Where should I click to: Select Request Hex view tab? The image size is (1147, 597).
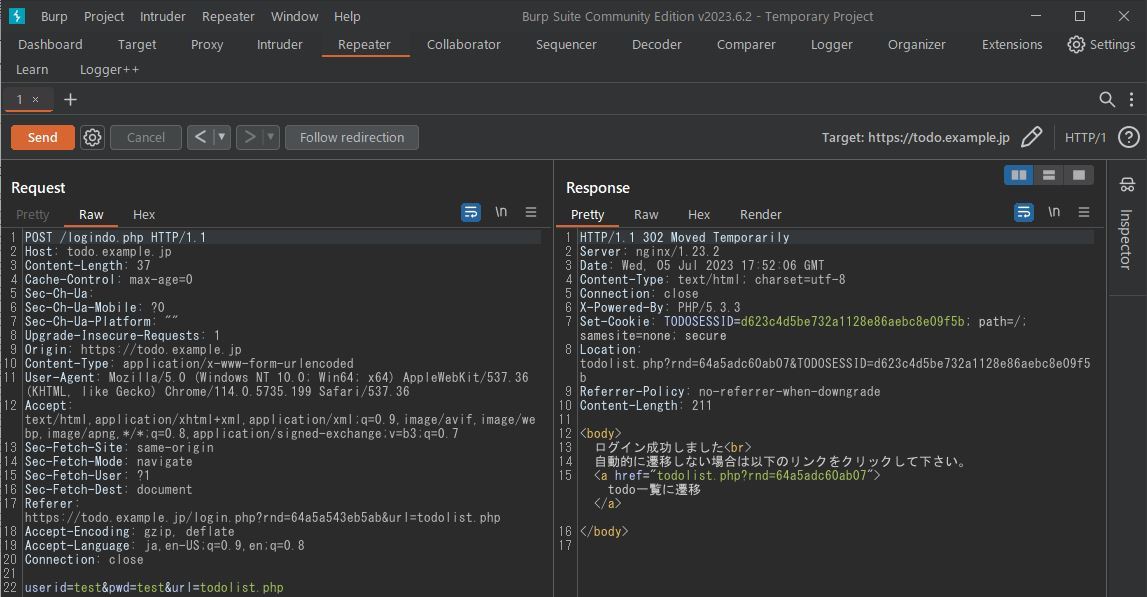tap(144, 214)
